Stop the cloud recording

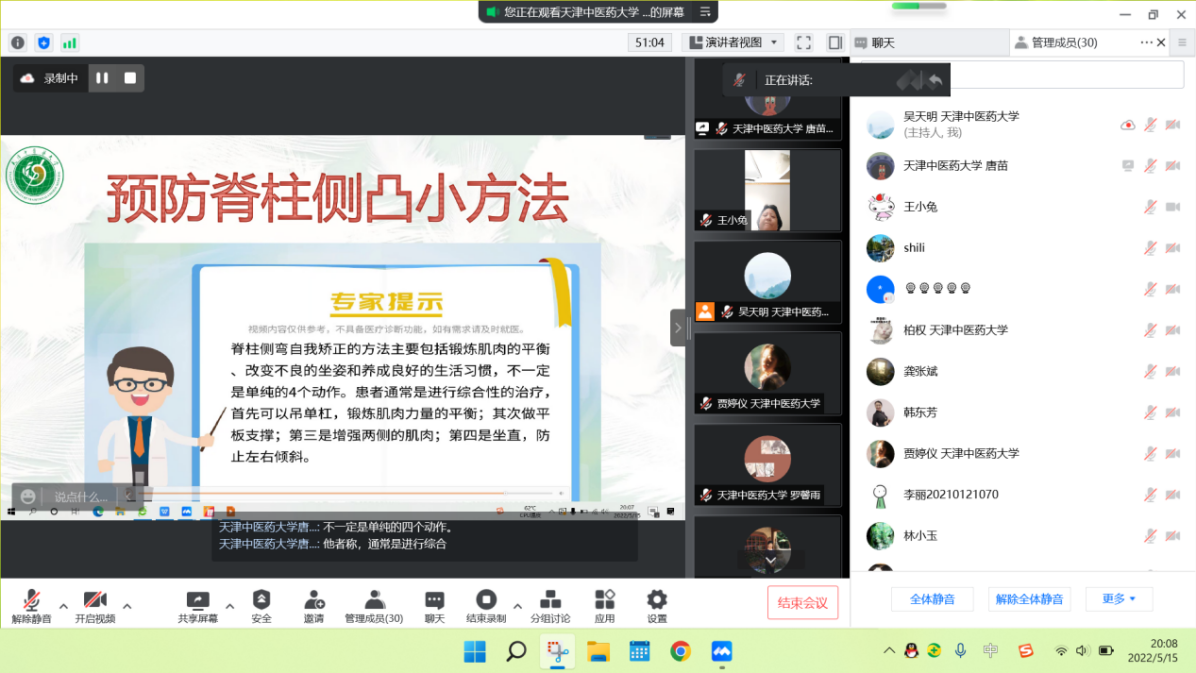(x=130, y=78)
